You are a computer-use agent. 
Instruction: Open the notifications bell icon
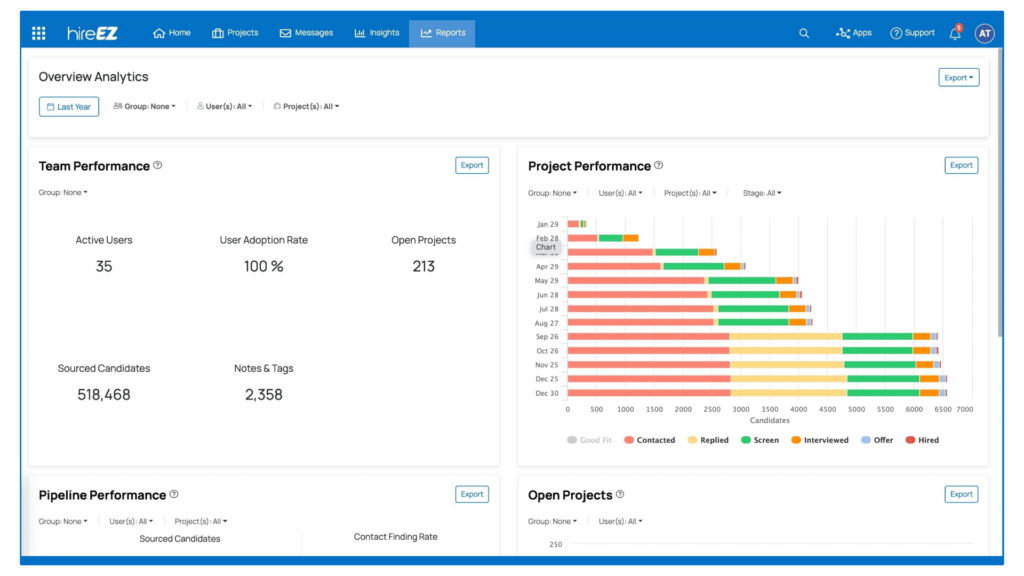[955, 33]
